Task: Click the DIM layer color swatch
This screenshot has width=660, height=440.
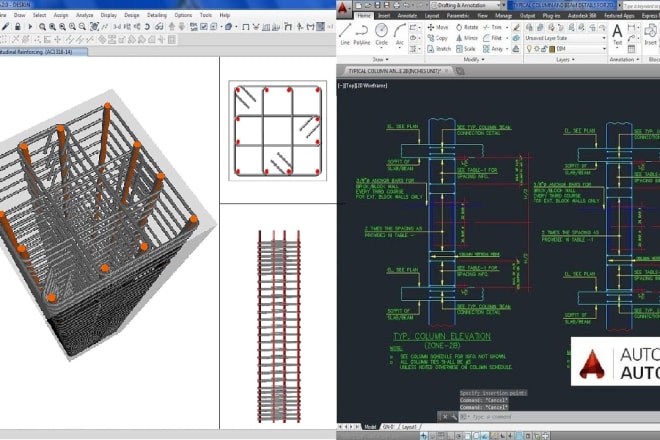Action: pos(552,49)
